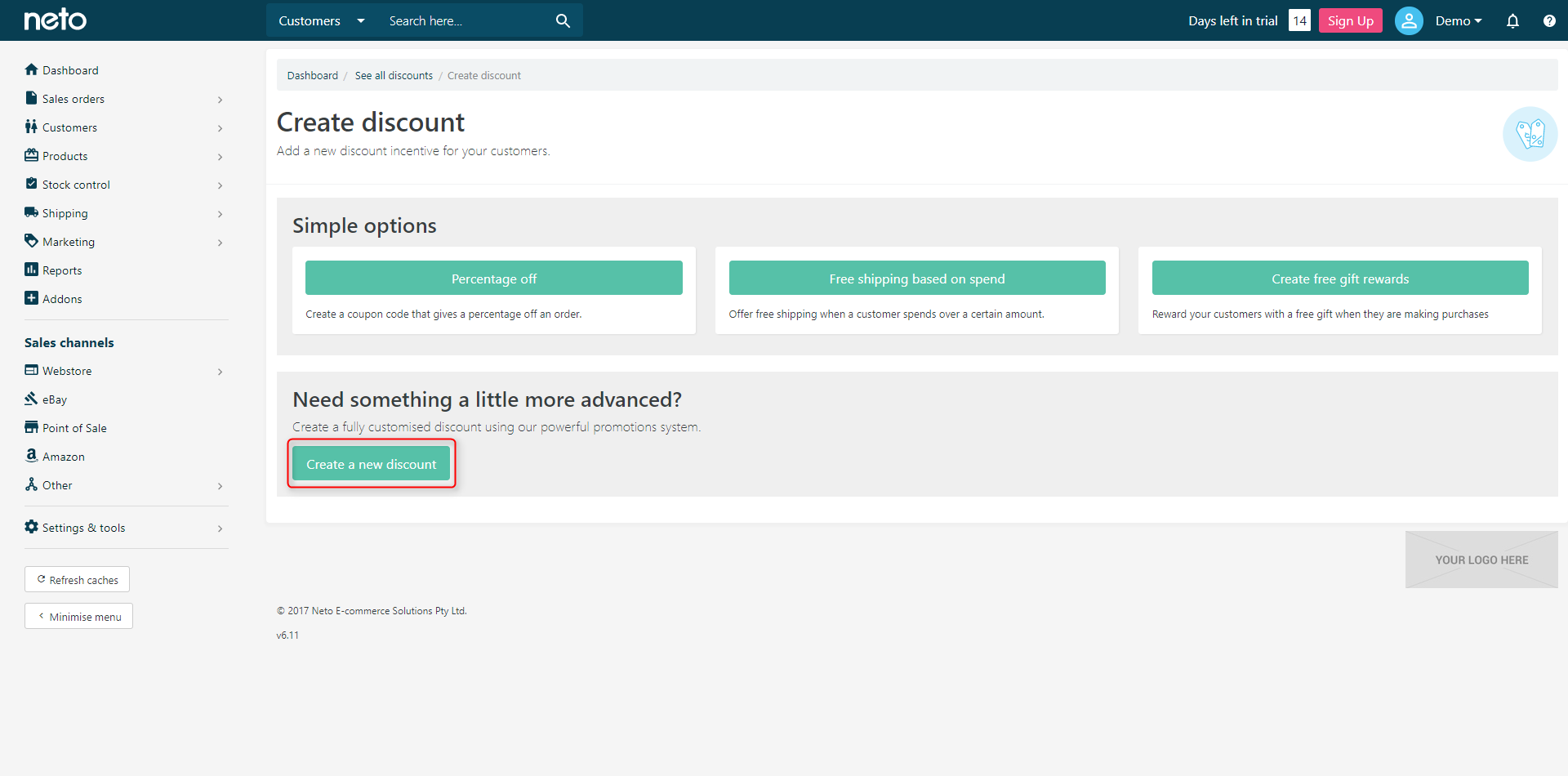Open Addons in the sidebar

(62, 299)
